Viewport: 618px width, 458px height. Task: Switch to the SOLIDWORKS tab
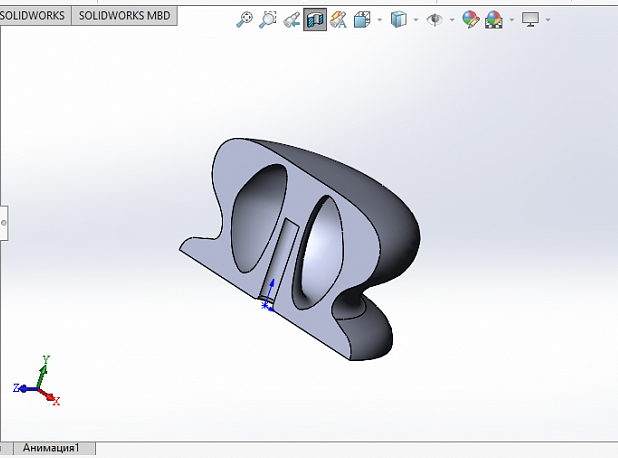coord(32,16)
